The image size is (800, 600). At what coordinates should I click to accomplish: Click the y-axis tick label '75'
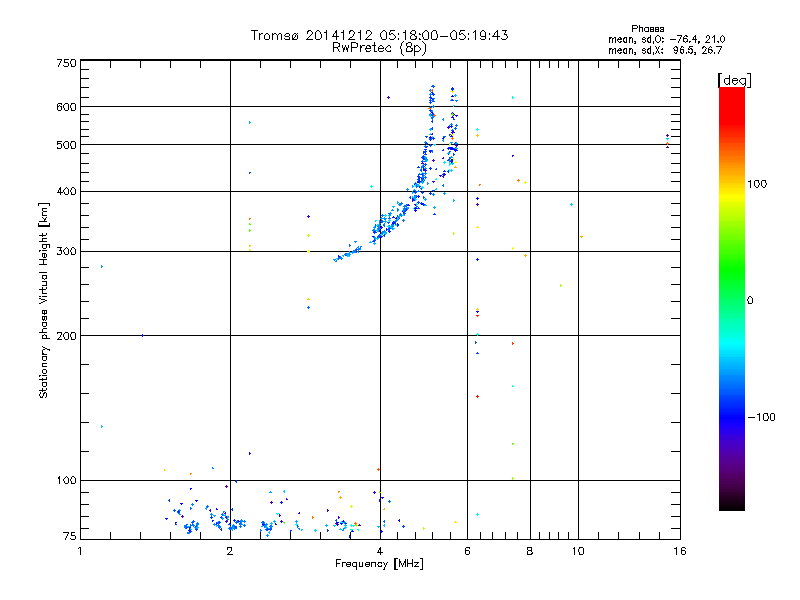(x=70, y=536)
